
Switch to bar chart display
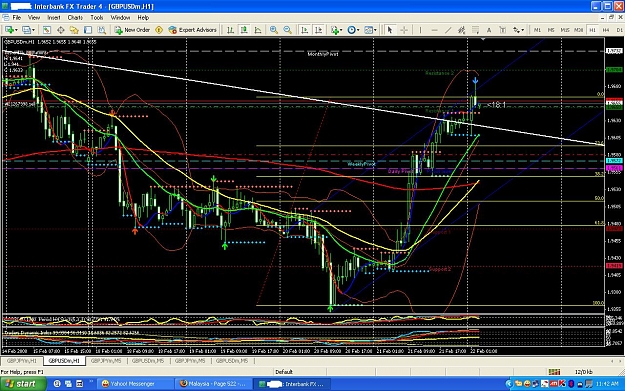[230, 30]
